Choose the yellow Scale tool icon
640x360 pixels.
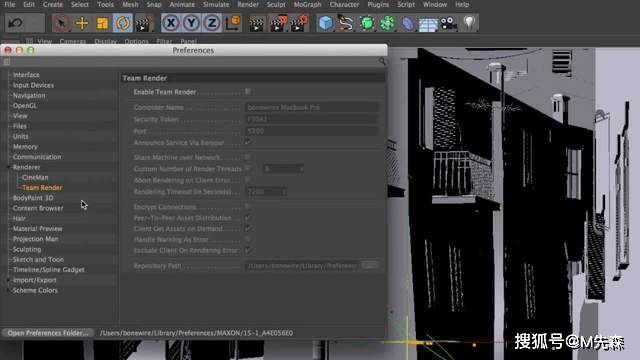[102, 23]
